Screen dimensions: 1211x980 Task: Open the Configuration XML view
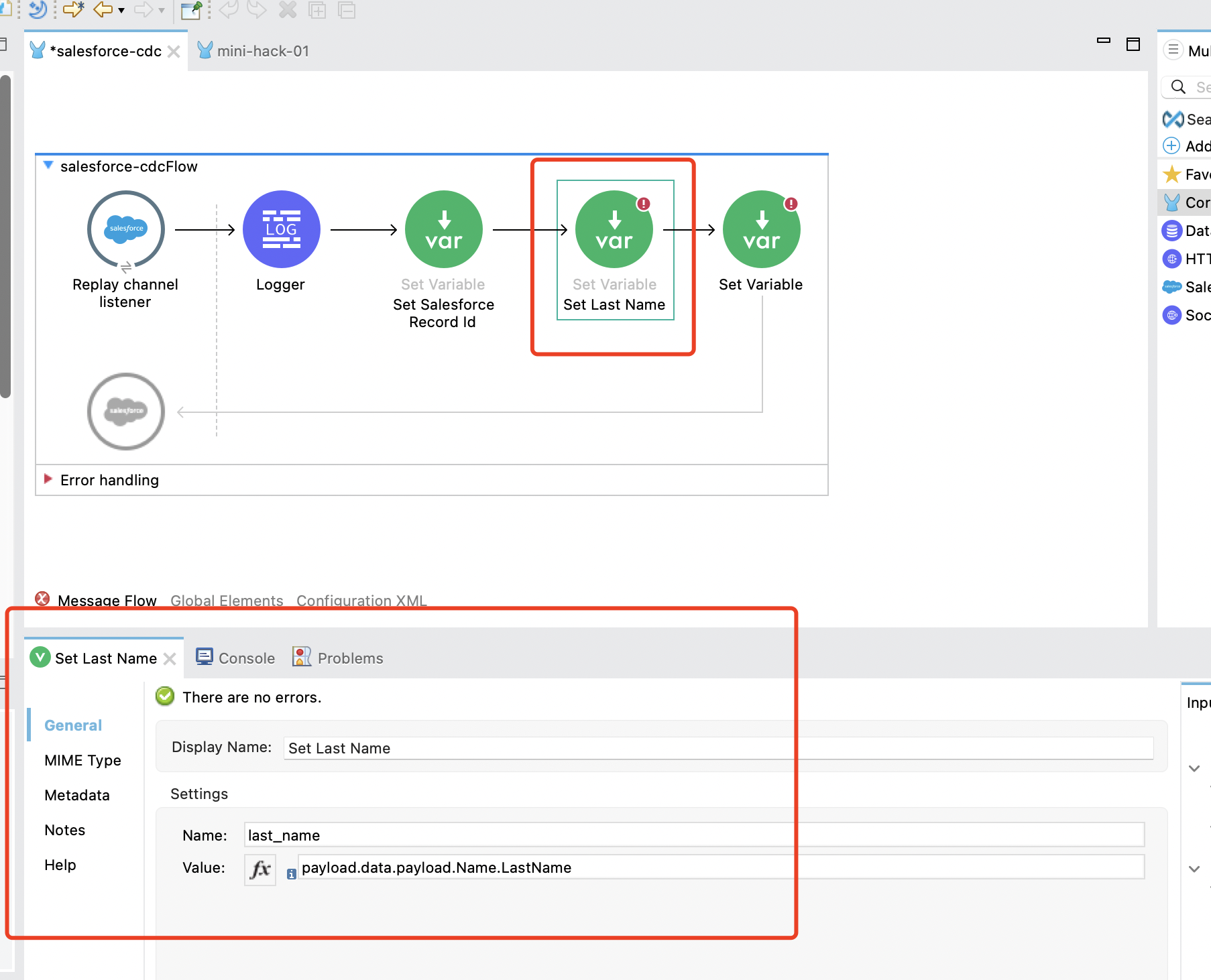pos(361,601)
